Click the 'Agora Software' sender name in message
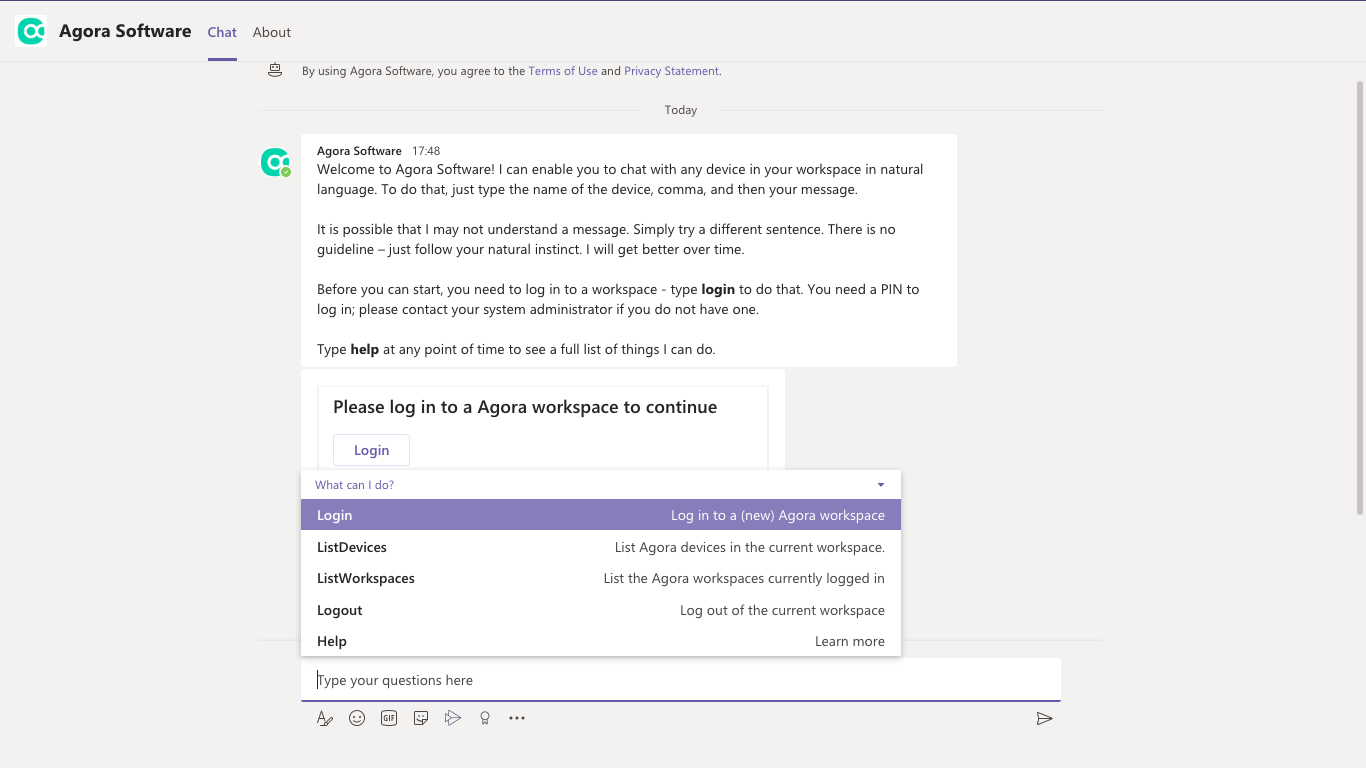This screenshot has width=1366, height=768. (359, 151)
